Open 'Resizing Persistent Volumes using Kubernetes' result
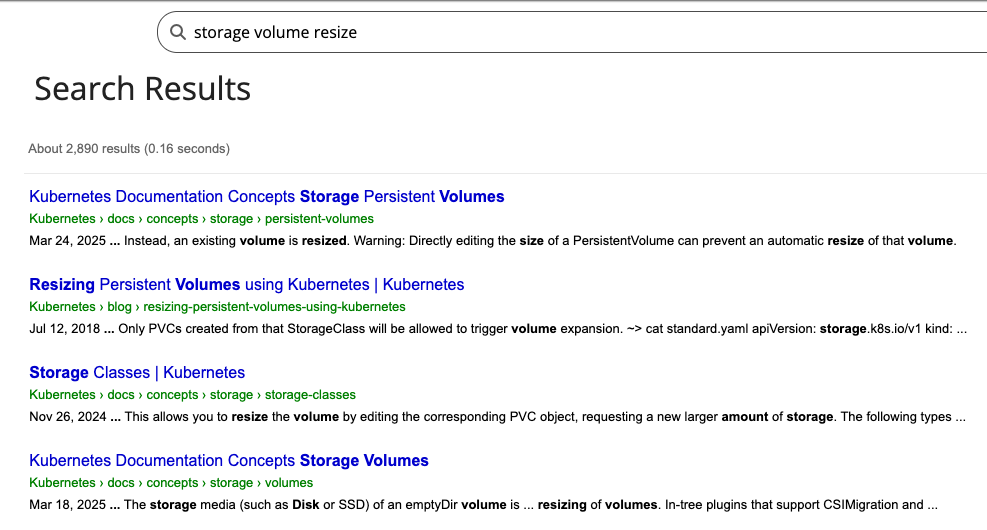 point(246,285)
